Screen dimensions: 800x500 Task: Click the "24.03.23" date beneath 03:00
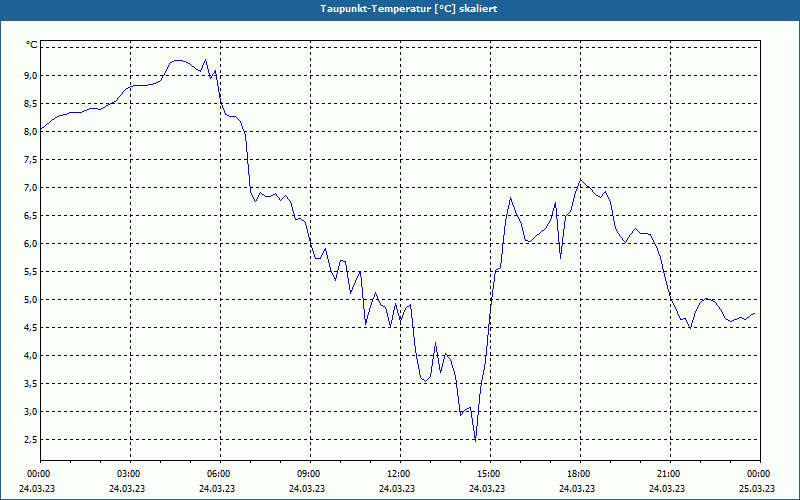tap(128, 488)
